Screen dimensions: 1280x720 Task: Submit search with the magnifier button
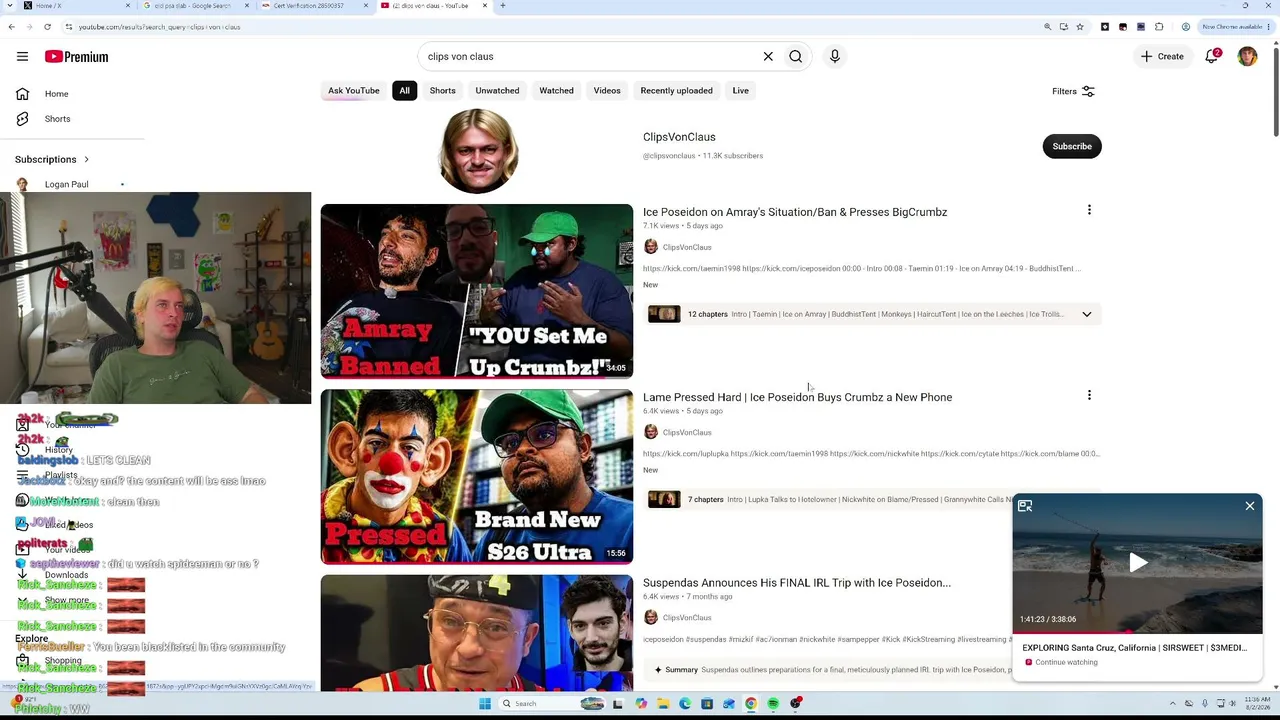click(x=796, y=57)
